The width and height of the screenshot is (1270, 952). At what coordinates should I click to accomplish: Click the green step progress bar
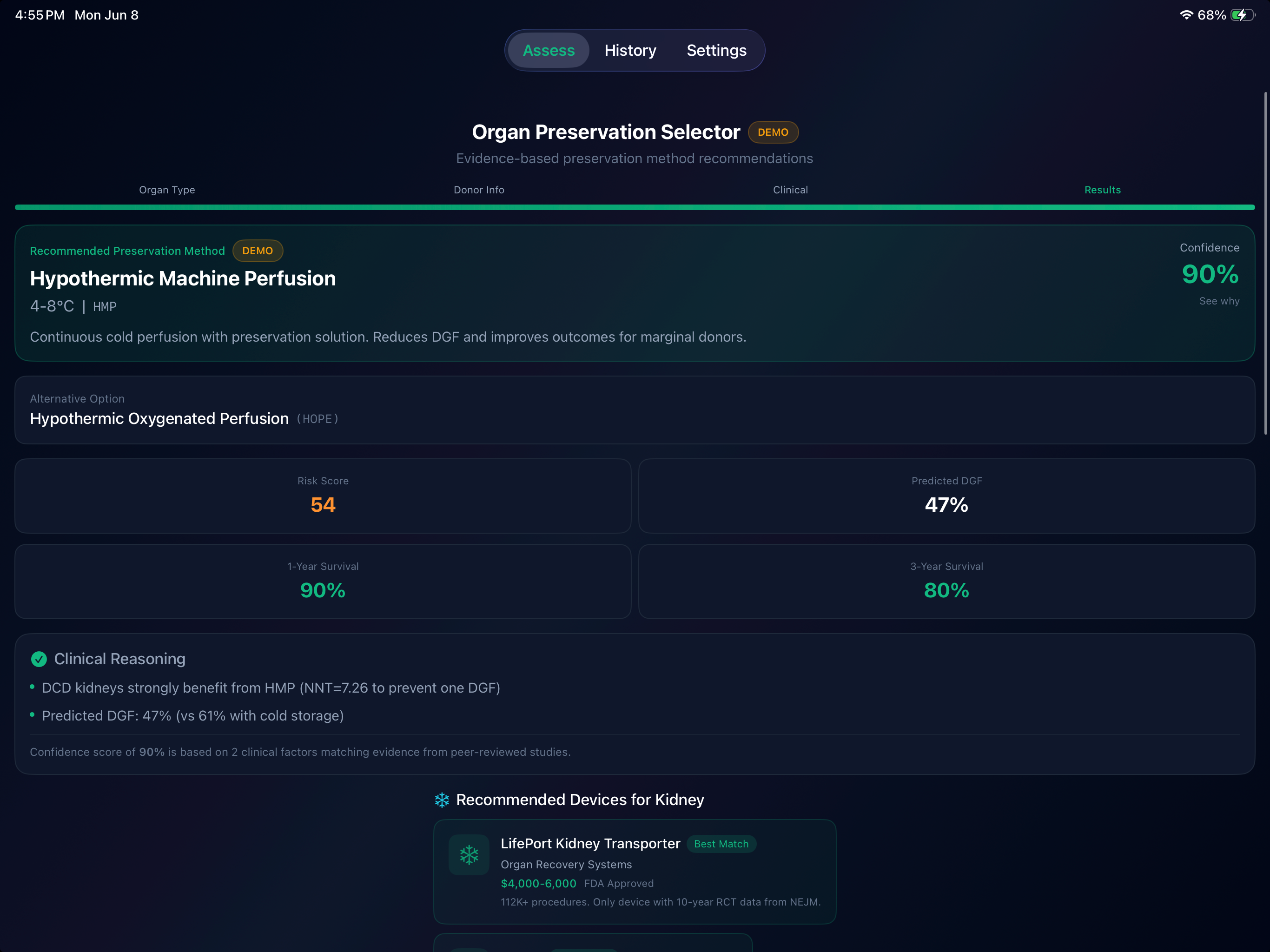point(635,207)
